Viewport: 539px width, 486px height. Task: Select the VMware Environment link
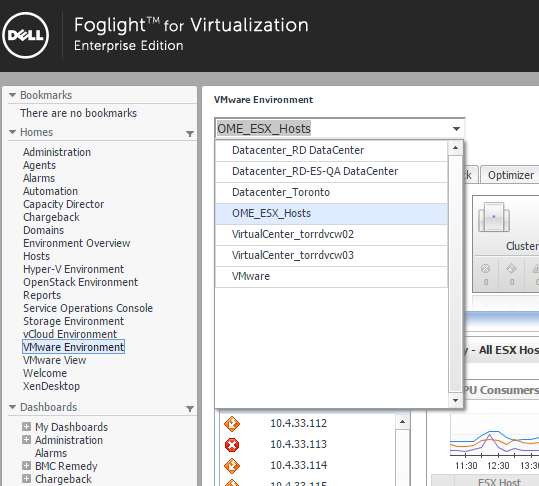click(74, 347)
